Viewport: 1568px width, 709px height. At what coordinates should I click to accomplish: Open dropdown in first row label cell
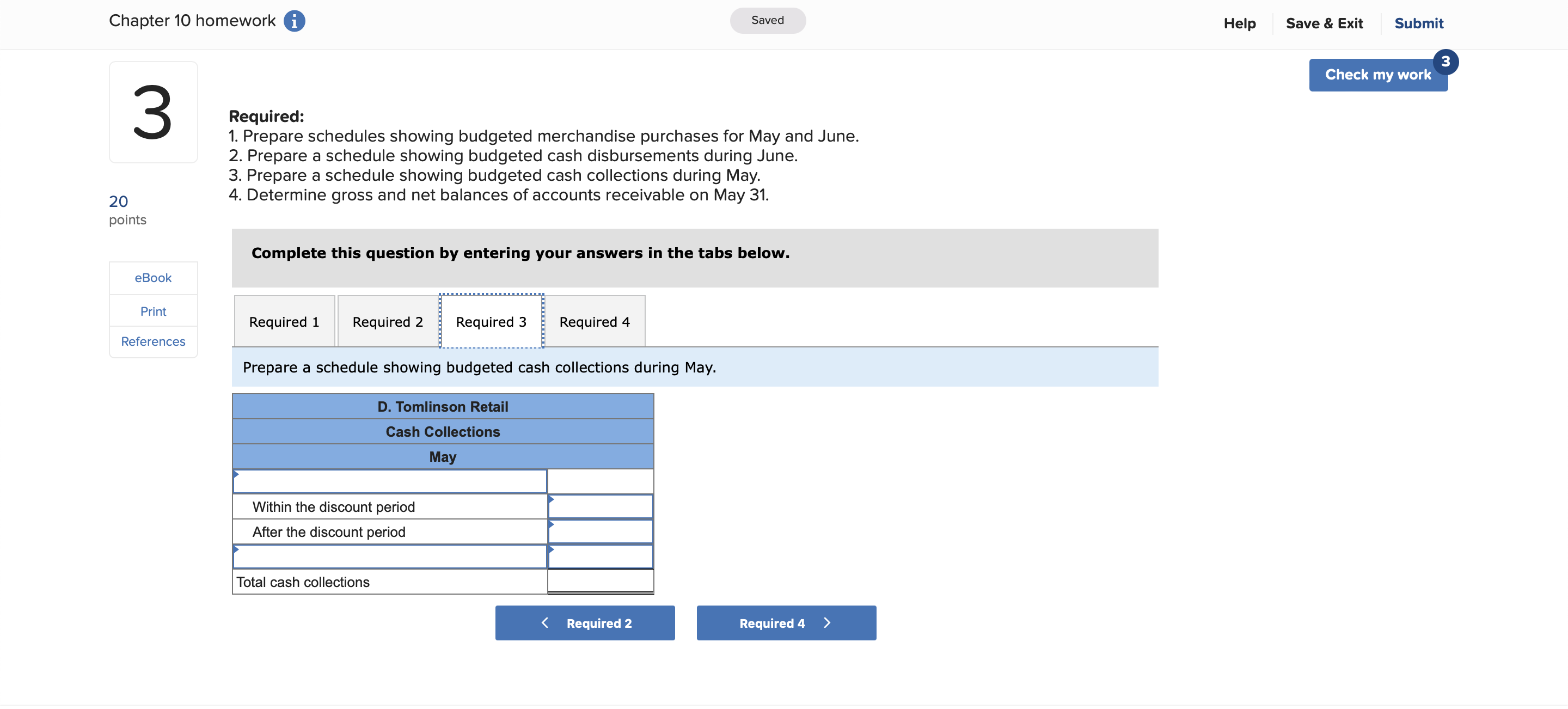pyautogui.click(x=390, y=481)
